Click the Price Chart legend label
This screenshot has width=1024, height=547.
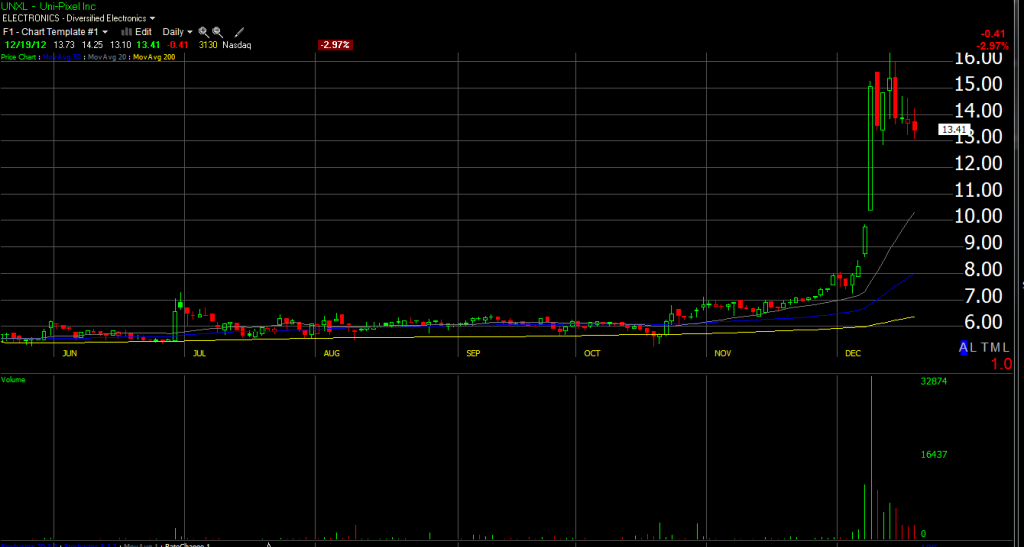click(20, 58)
